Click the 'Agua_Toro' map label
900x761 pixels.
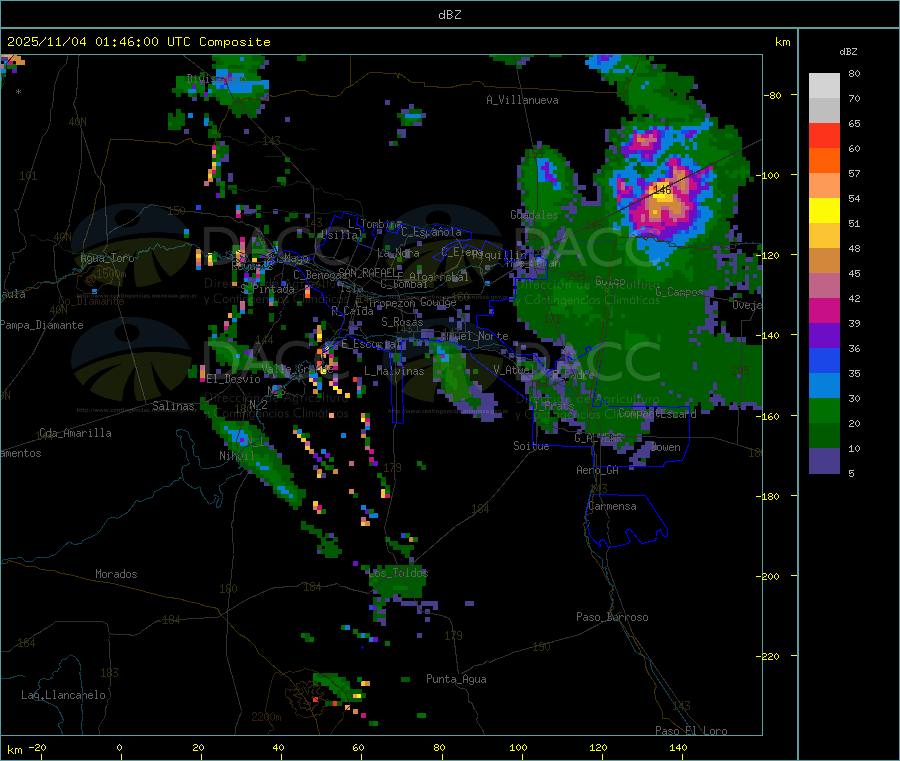pyautogui.click(x=107, y=258)
